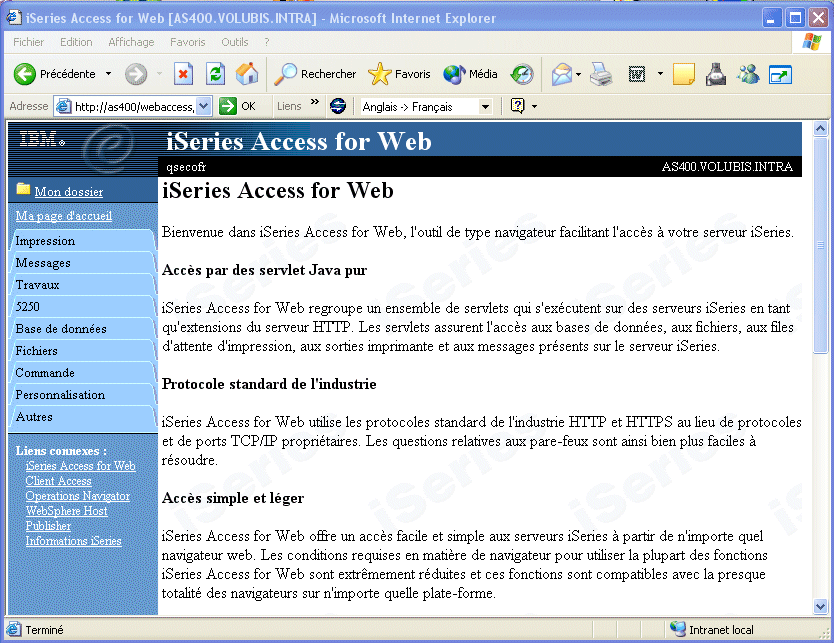Click the yellow note Discussion icon
This screenshot has width=834, height=643.
point(683,74)
